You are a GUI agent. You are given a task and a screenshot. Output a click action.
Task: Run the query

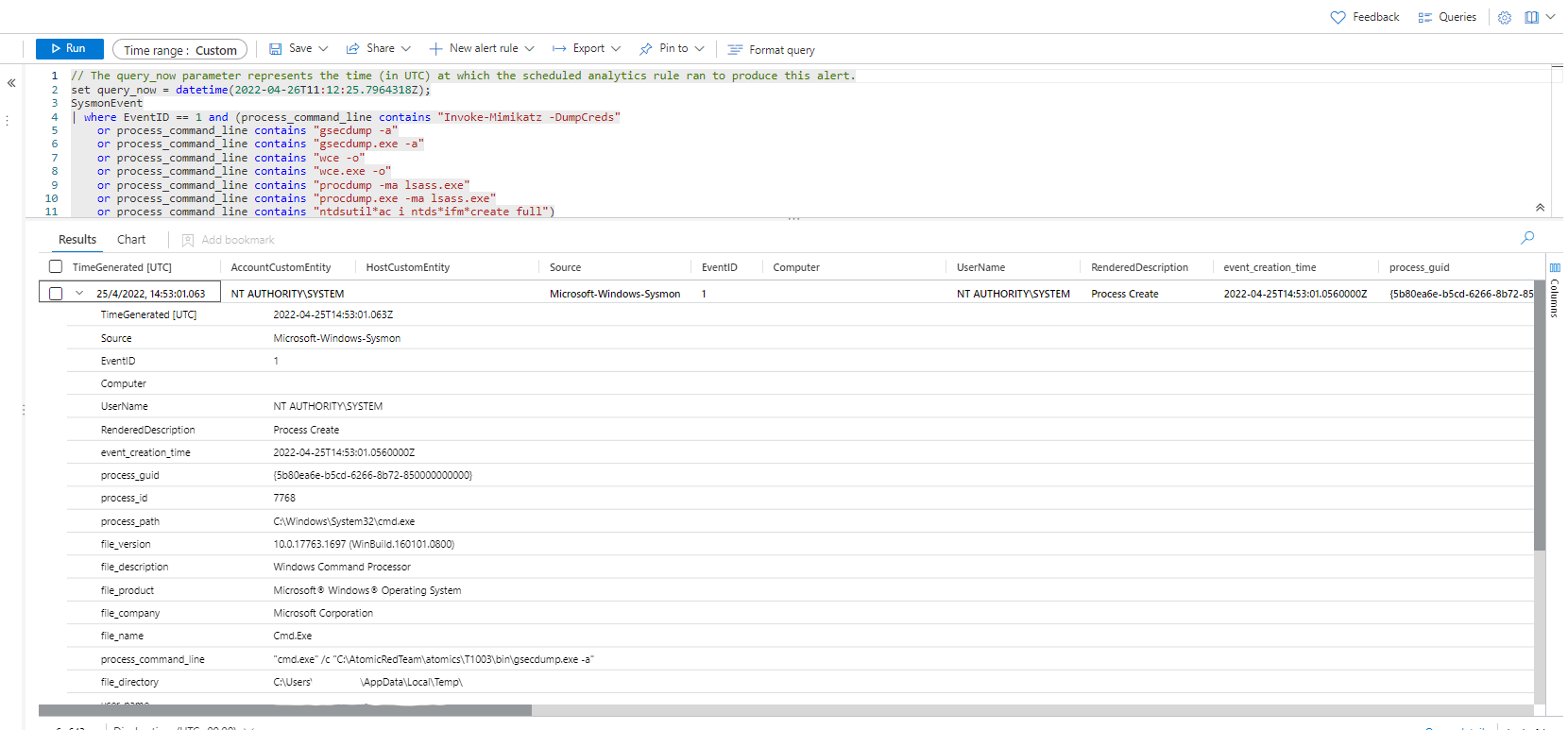pyautogui.click(x=68, y=49)
